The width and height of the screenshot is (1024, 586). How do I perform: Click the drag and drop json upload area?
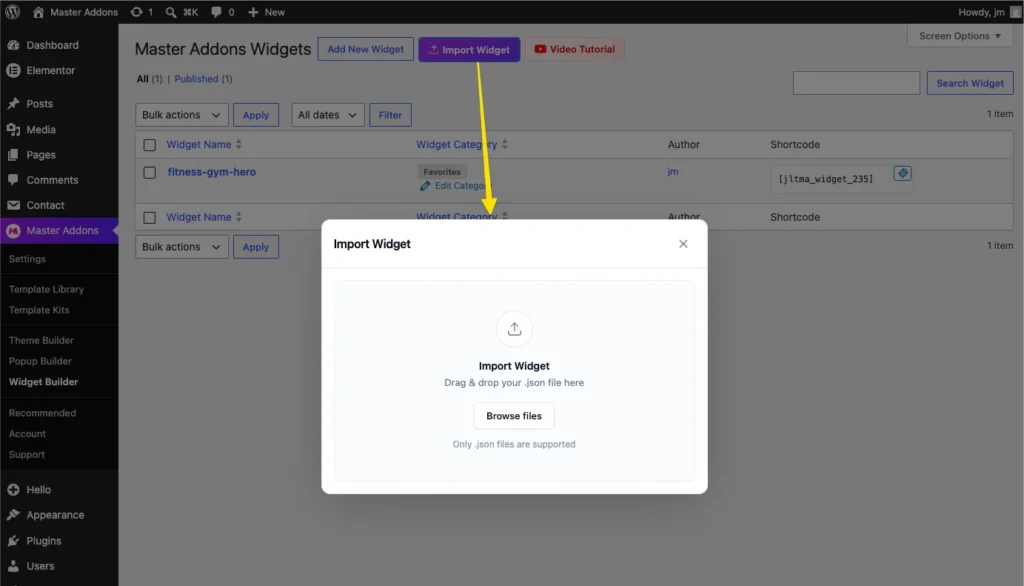coord(514,381)
